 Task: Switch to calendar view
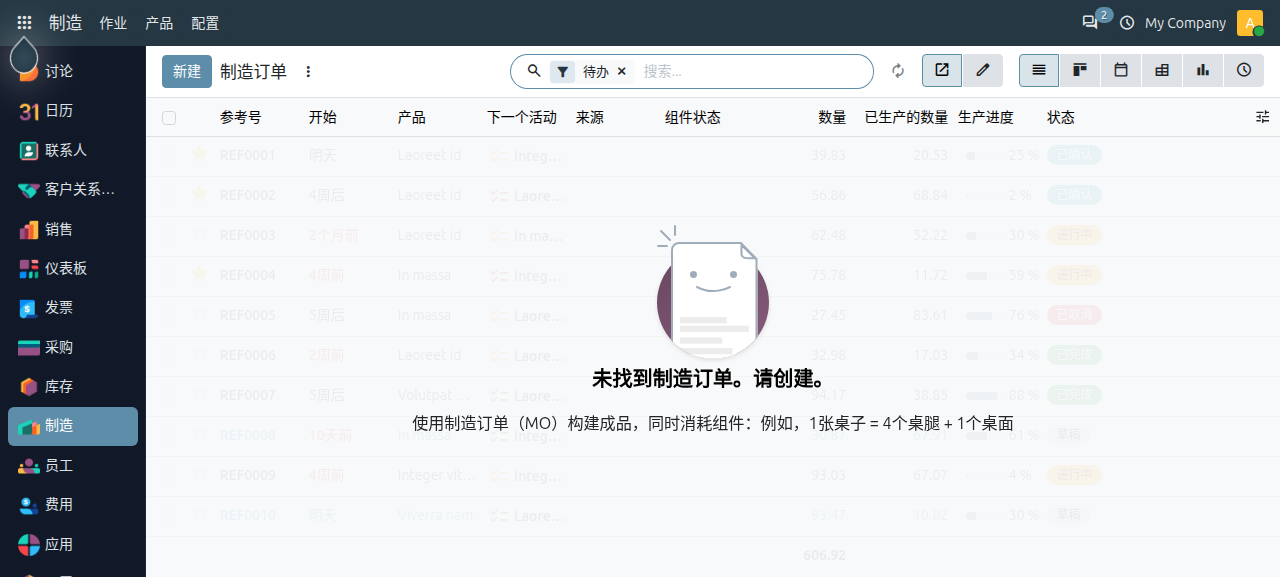point(1121,71)
